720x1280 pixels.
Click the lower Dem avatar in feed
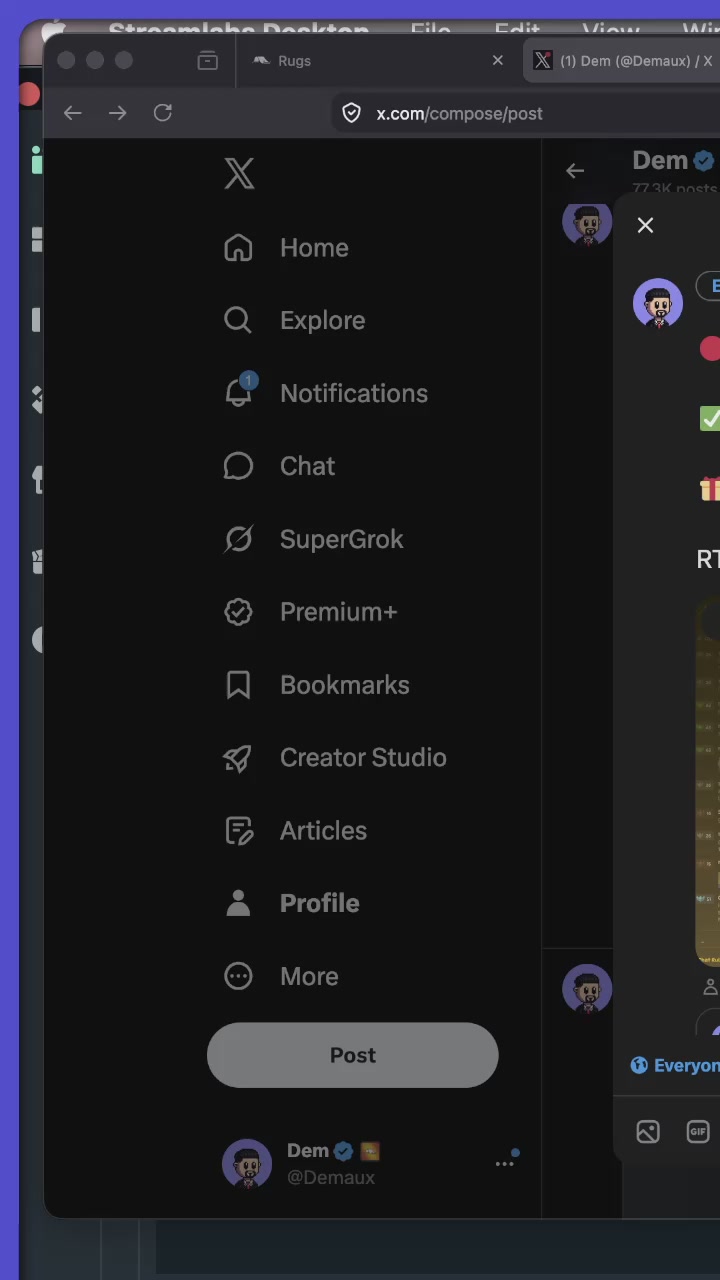coord(587,989)
